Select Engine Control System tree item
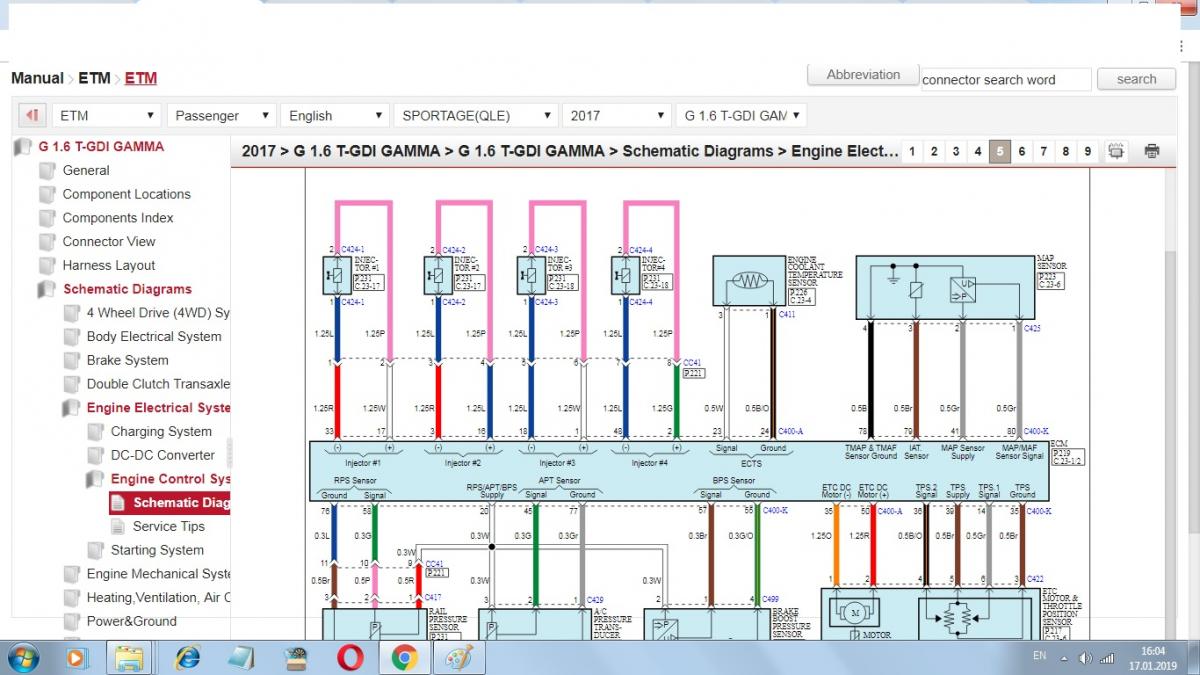This screenshot has width=1200, height=675. (171, 479)
